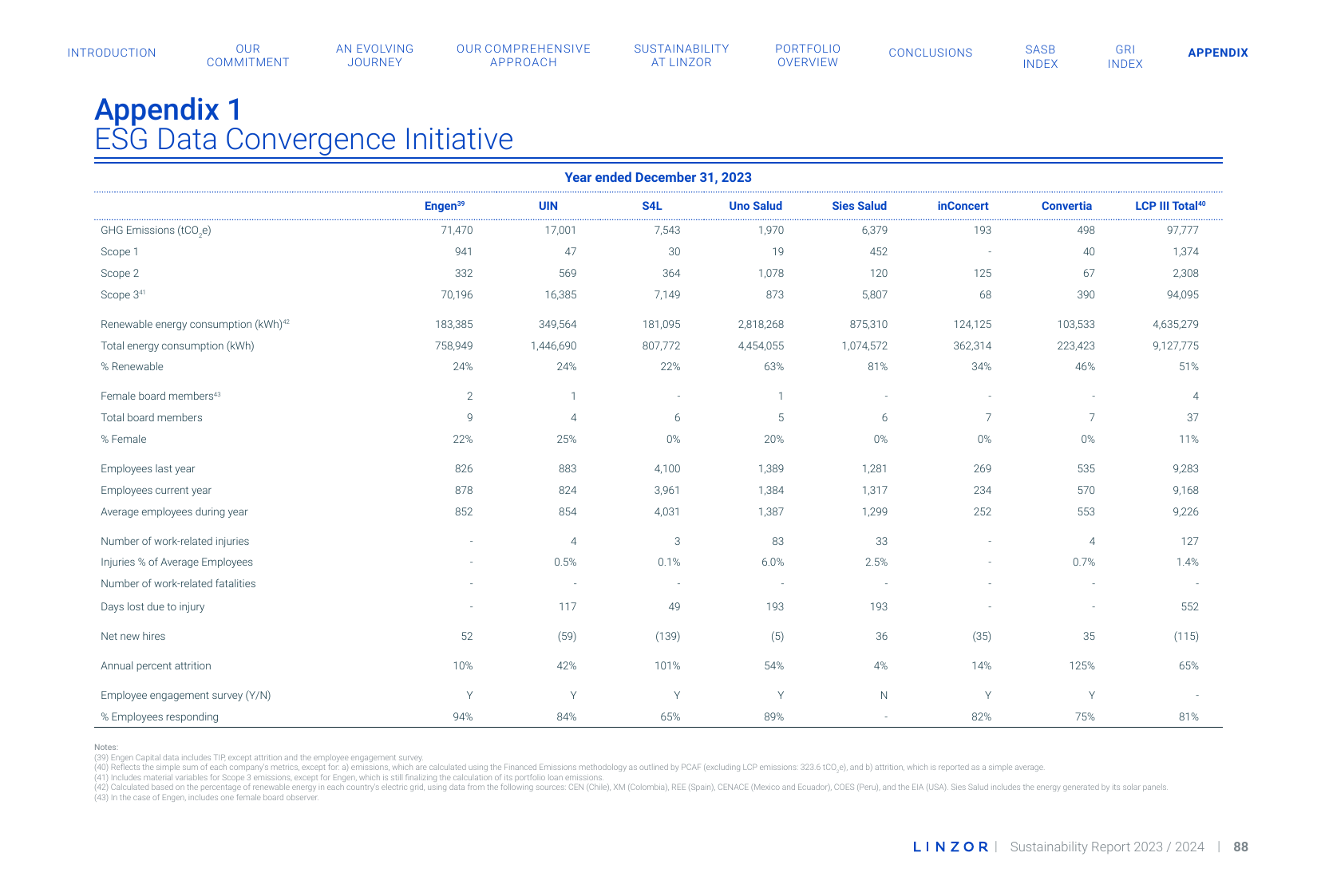Go to Our Commitment section
Image resolution: width=1317 pixels, height=896 pixels.
(248, 56)
